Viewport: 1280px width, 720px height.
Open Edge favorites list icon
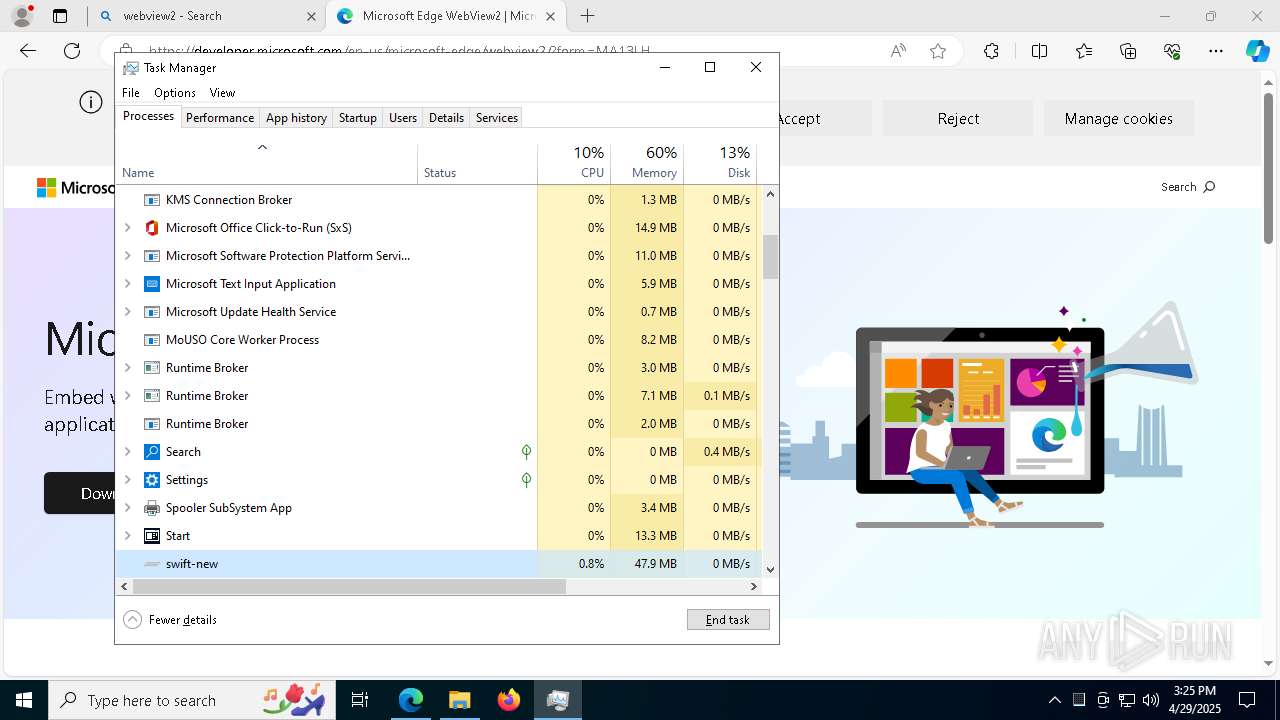point(1084,51)
